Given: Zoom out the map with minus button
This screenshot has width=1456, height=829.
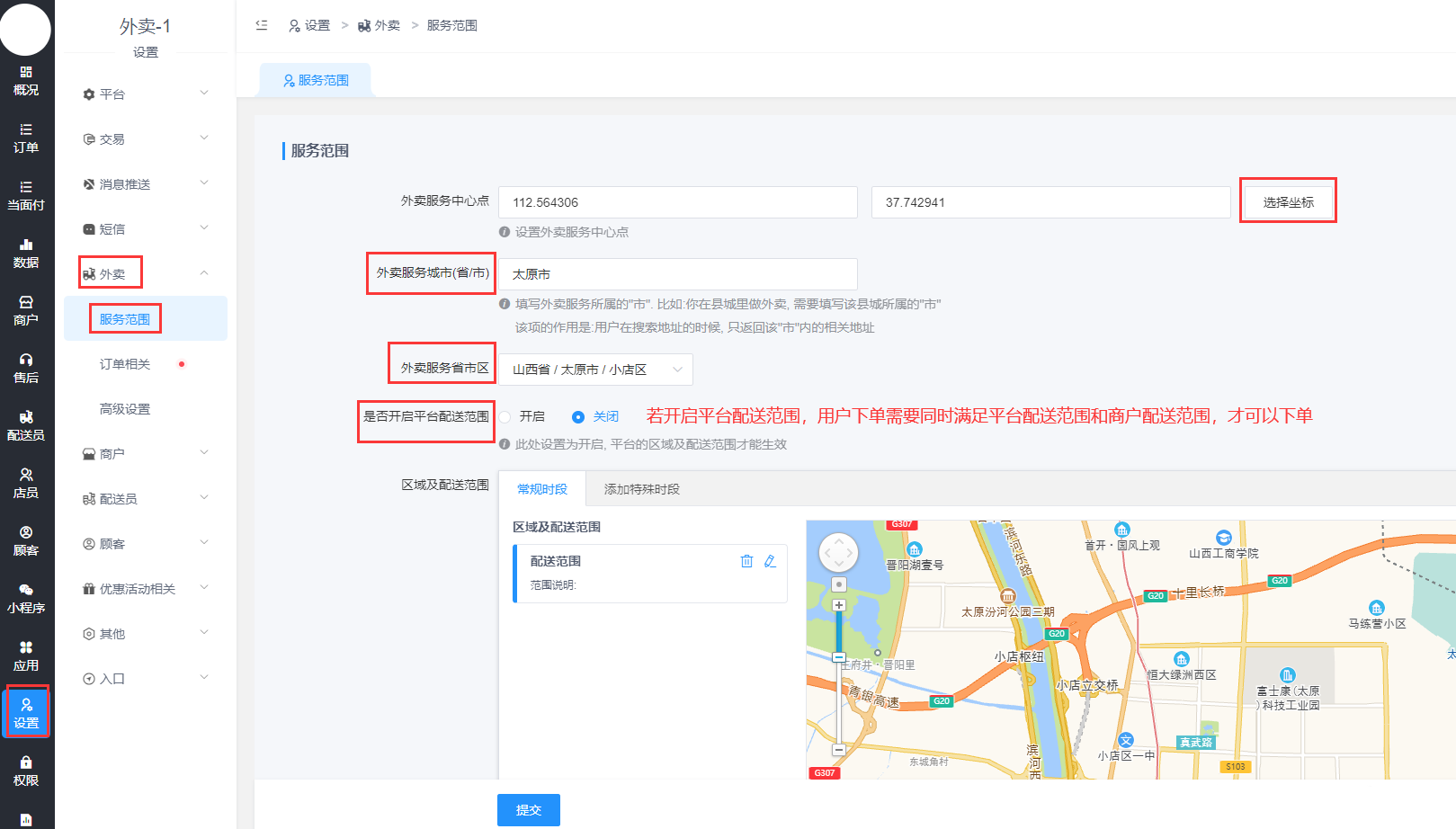Looking at the screenshot, I should tap(839, 749).
